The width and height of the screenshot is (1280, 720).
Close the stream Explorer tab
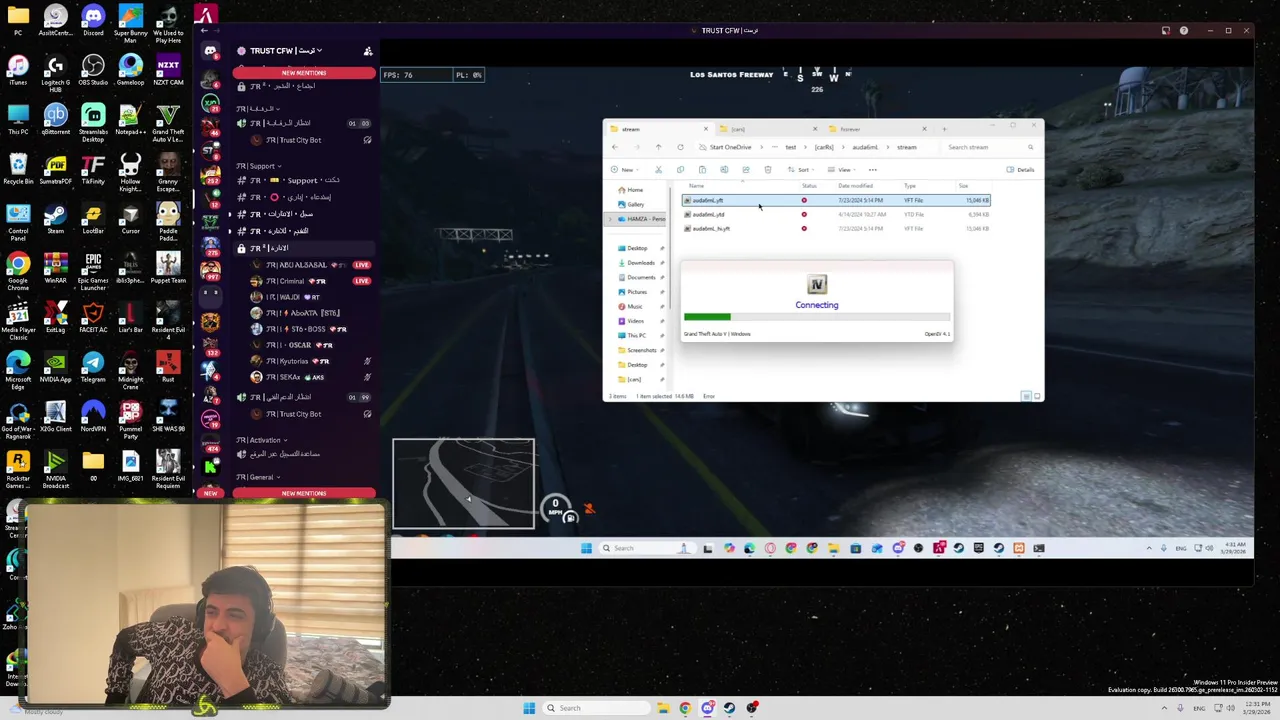click(705, 129)
